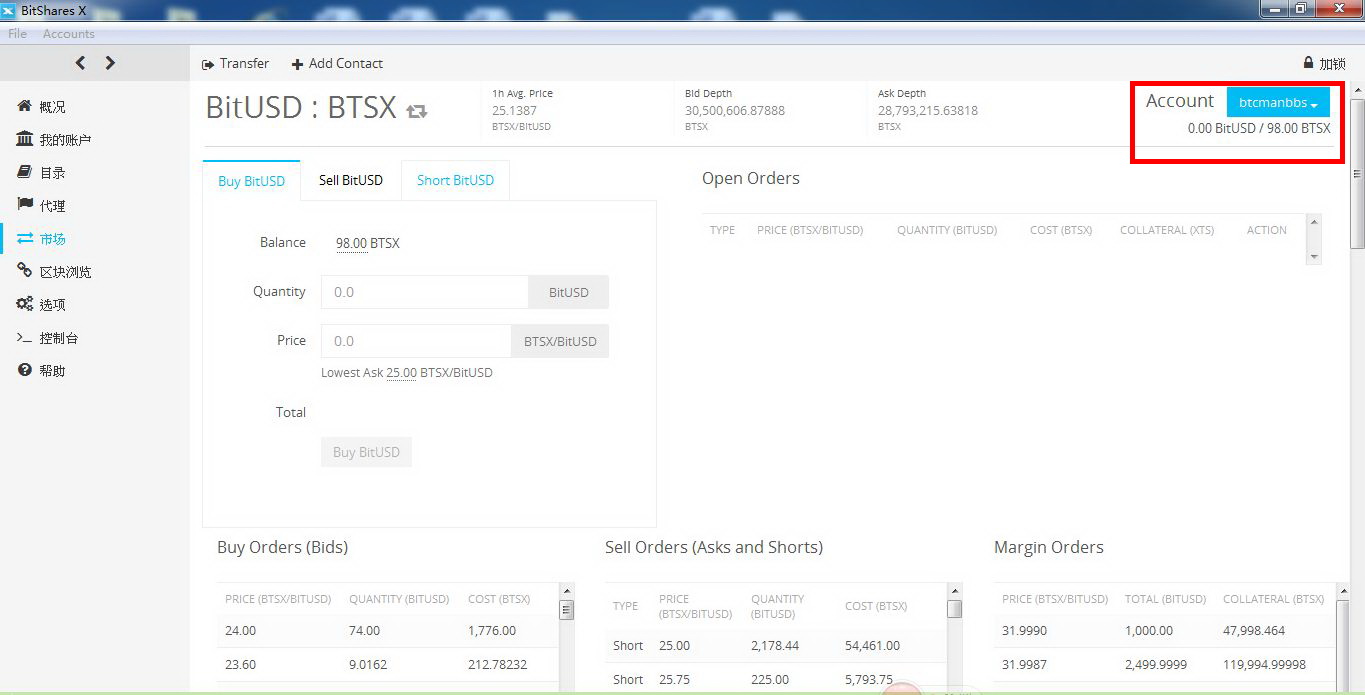The image size is (1365, 695).
Task: Click the Buy Orders cost 212.78232
Action: click(498, 664)
